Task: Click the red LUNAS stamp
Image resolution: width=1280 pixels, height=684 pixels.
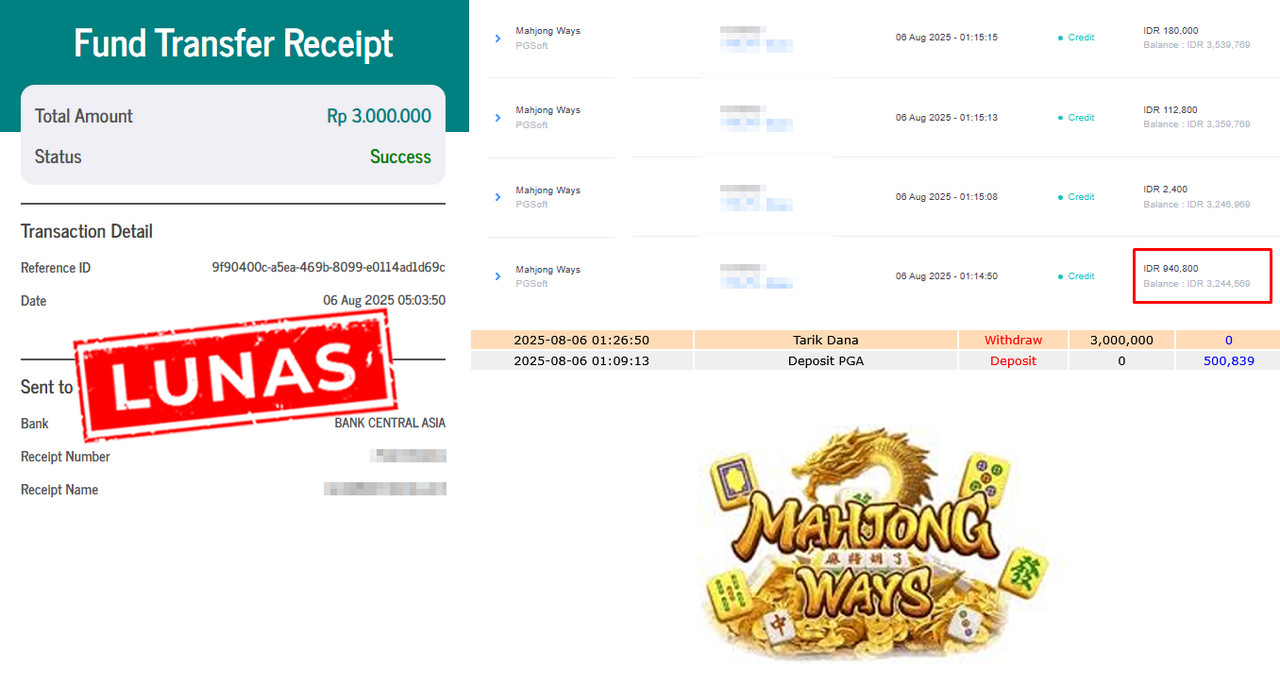Action: pyautogui.click(x=233, y=374)
